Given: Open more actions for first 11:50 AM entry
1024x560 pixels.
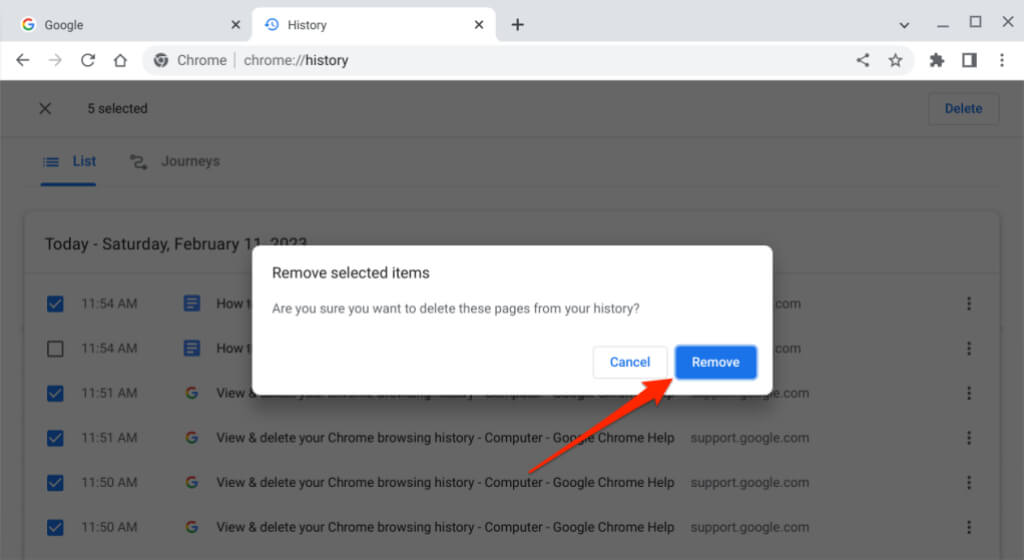Looking at the screenshot, I should (968, 482).
